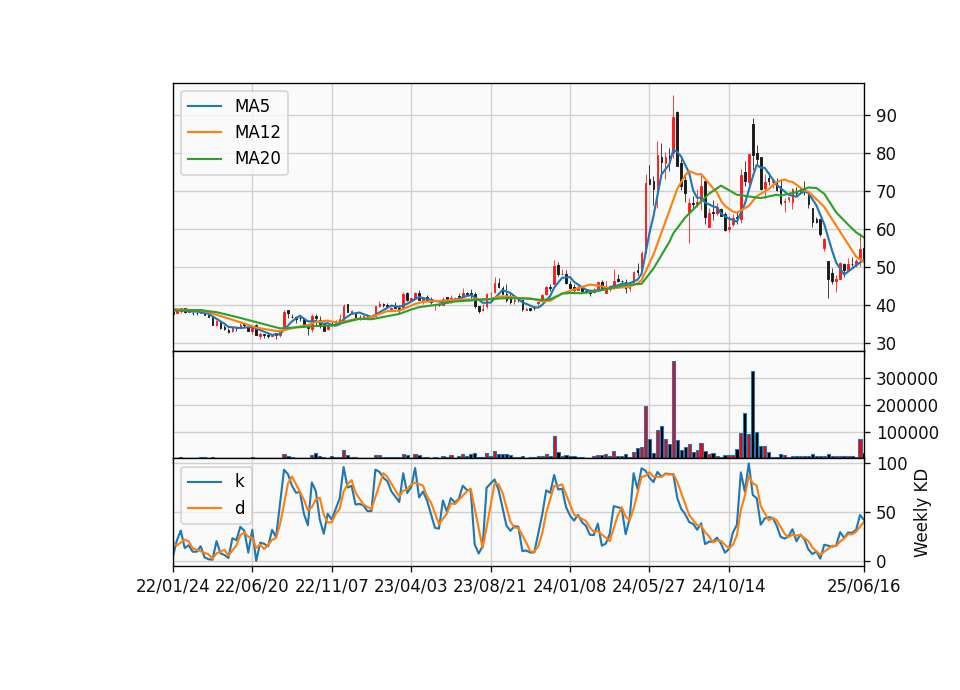Screen dimensions: 960x690
Task: Click the 100000 volume axis label
Action: pyautogui.click(x=907, y=433)
